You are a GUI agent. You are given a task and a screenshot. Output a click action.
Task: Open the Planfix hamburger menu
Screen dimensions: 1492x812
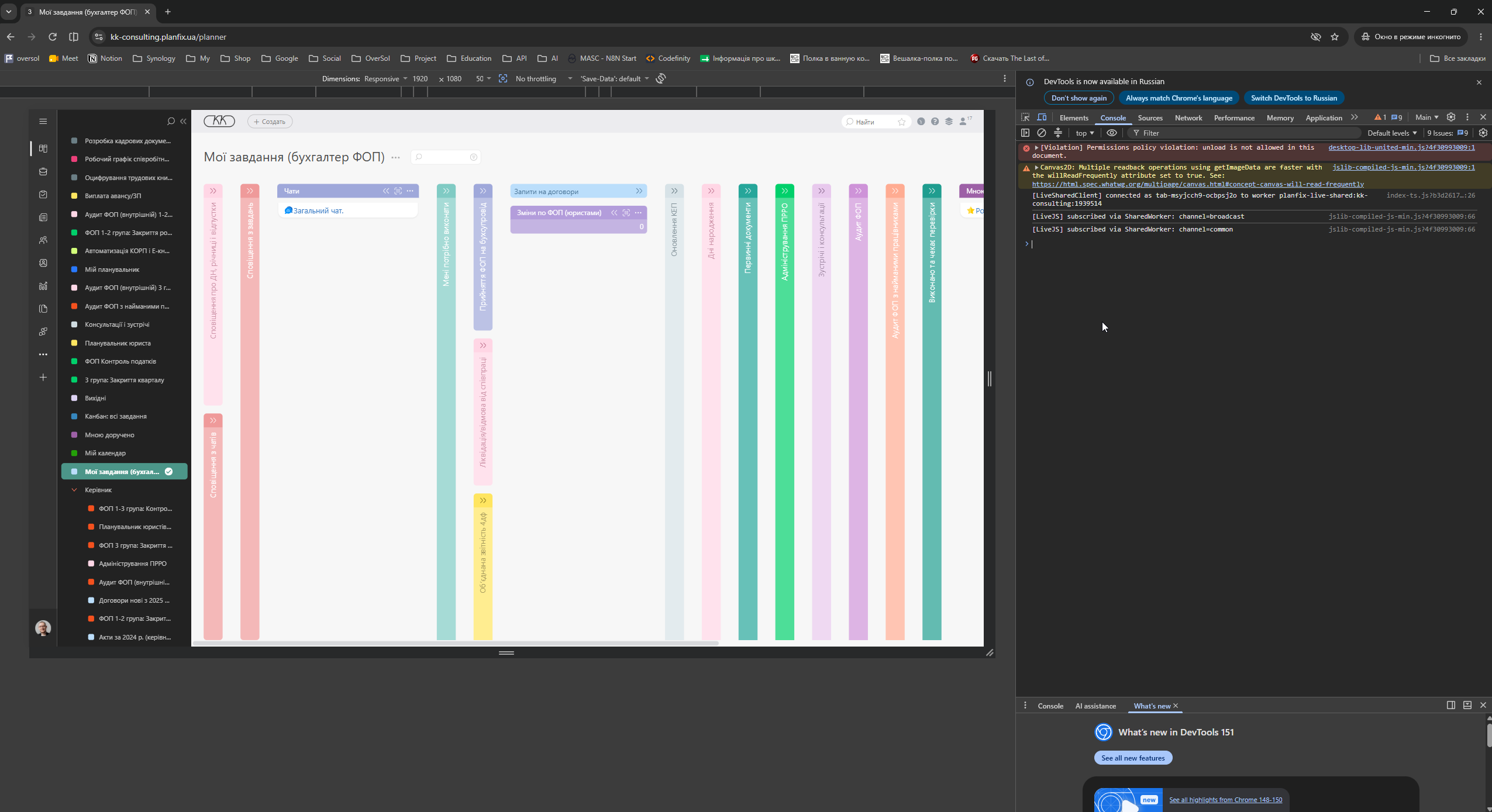click(x=43, y=121)
